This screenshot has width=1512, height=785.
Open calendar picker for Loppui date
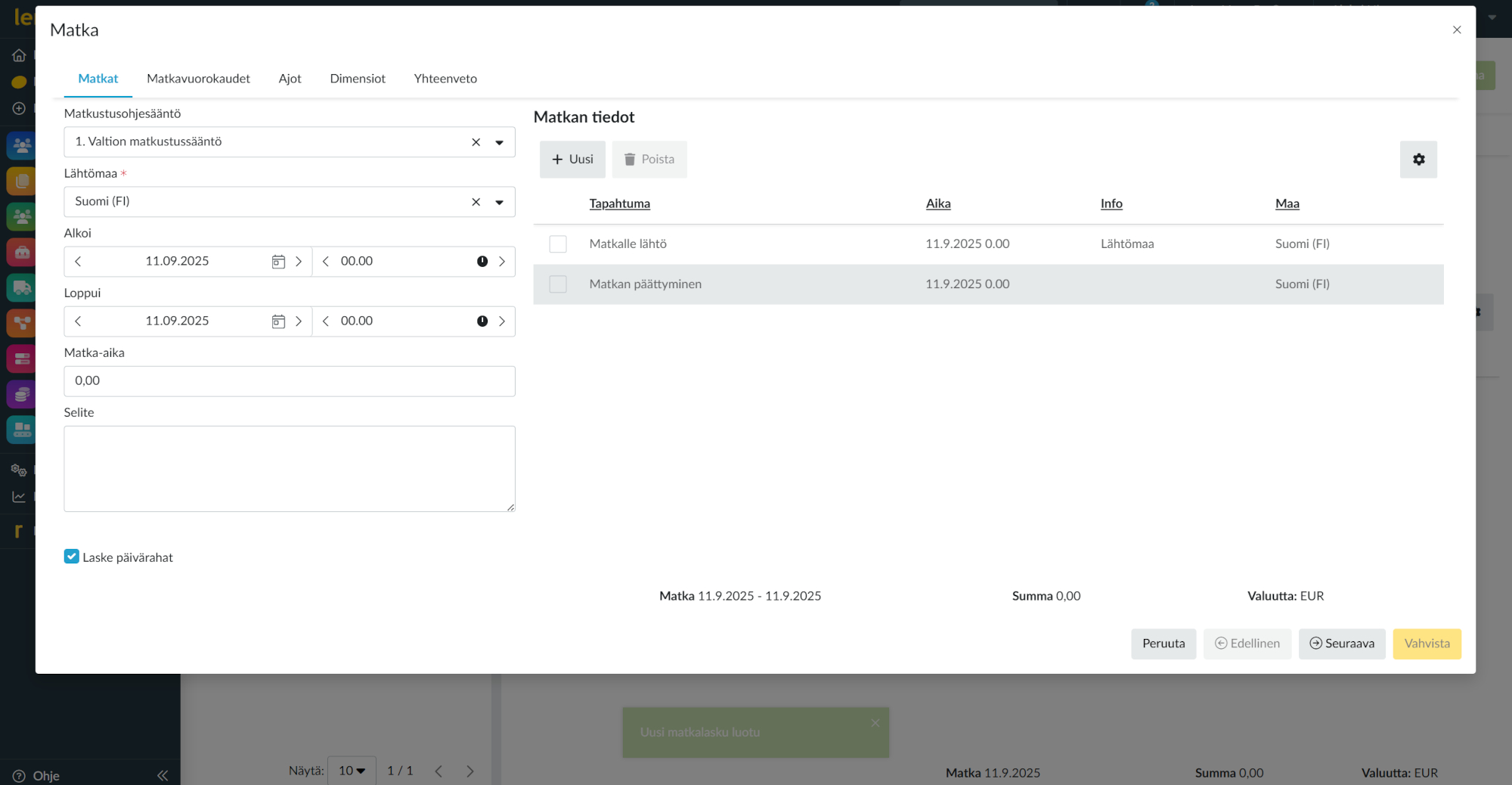[278, 321]
